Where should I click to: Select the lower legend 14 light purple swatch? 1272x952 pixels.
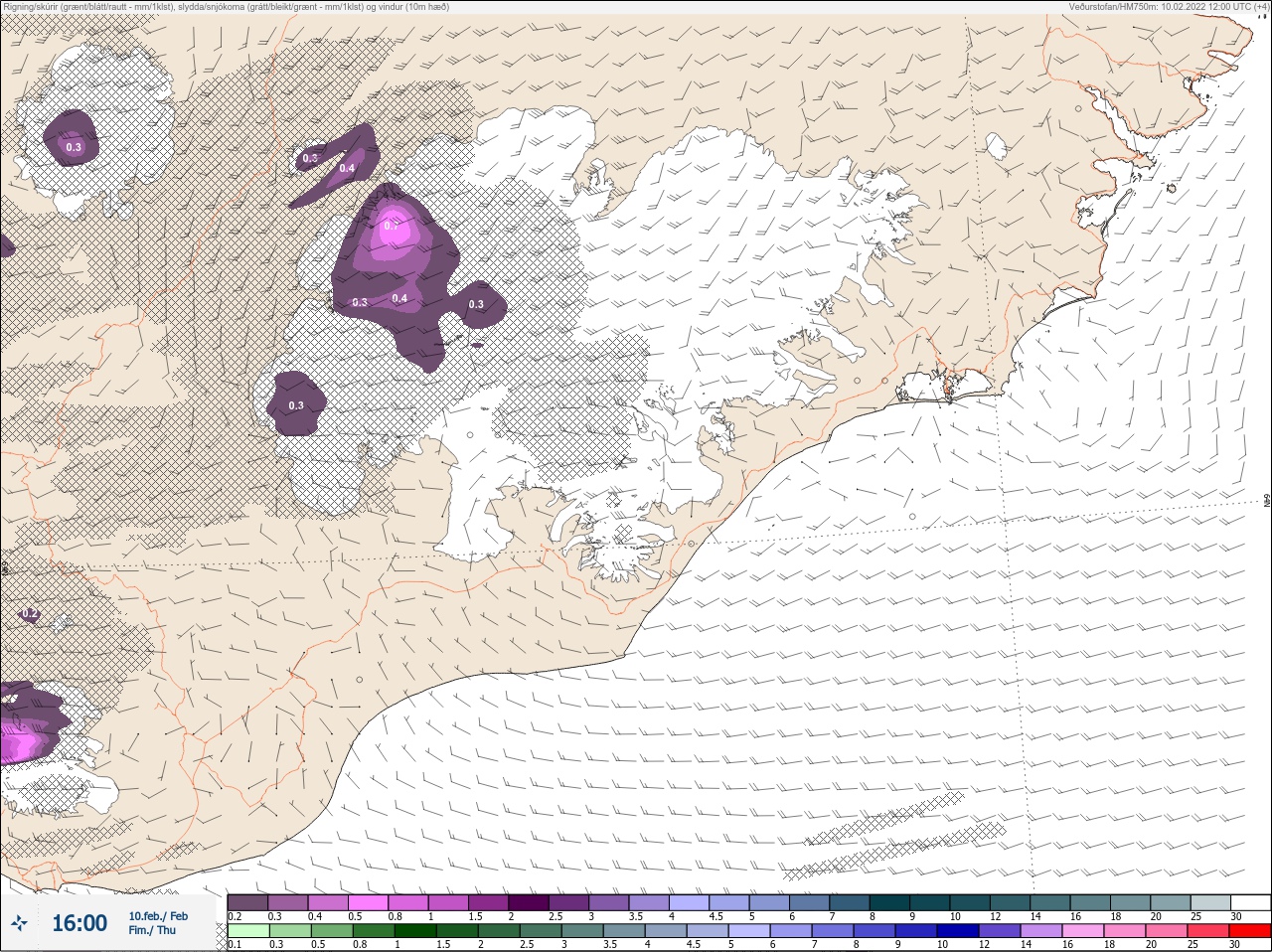[1040, 931]
